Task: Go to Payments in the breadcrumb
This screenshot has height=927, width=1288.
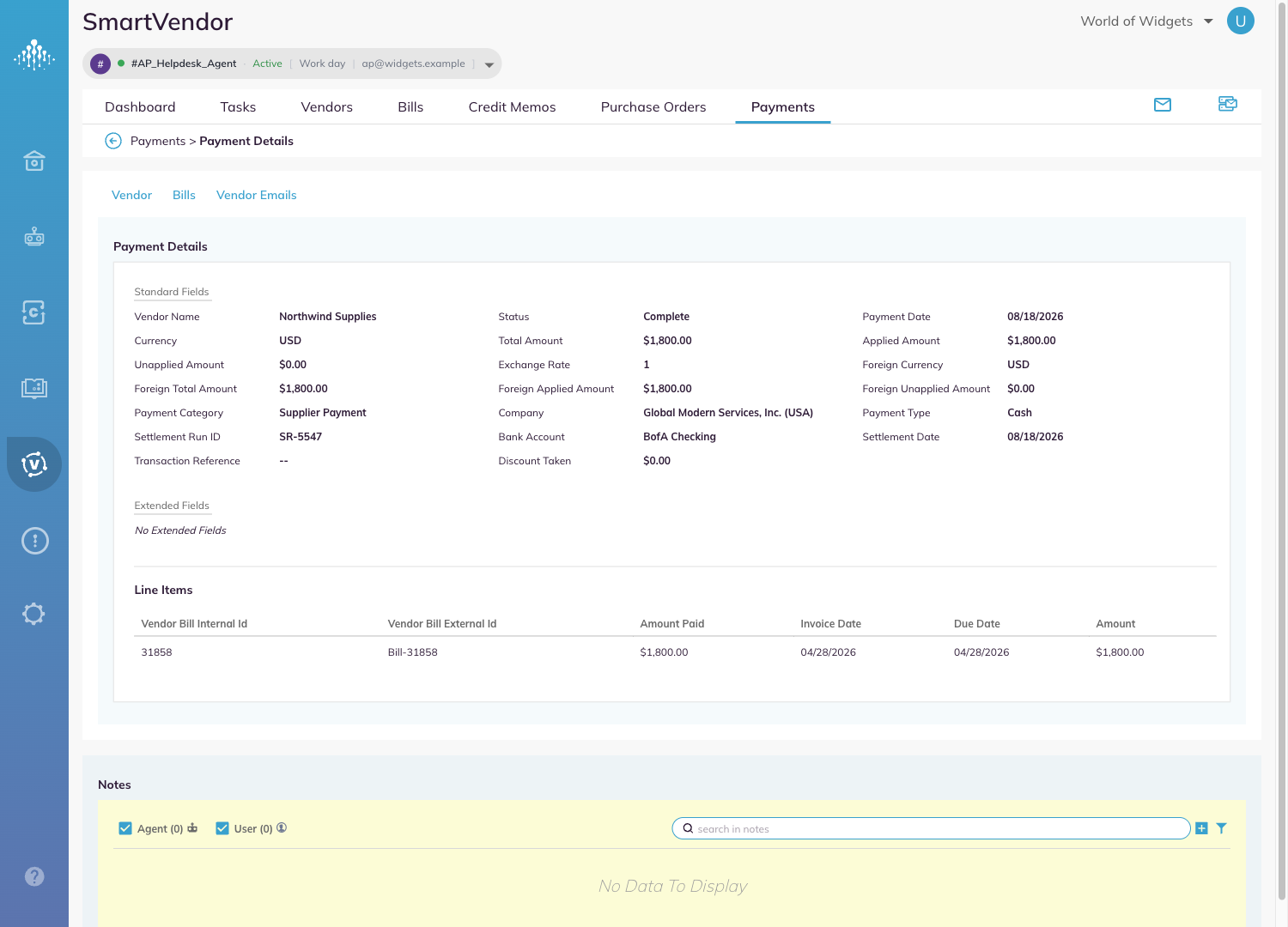Action: 158,141
